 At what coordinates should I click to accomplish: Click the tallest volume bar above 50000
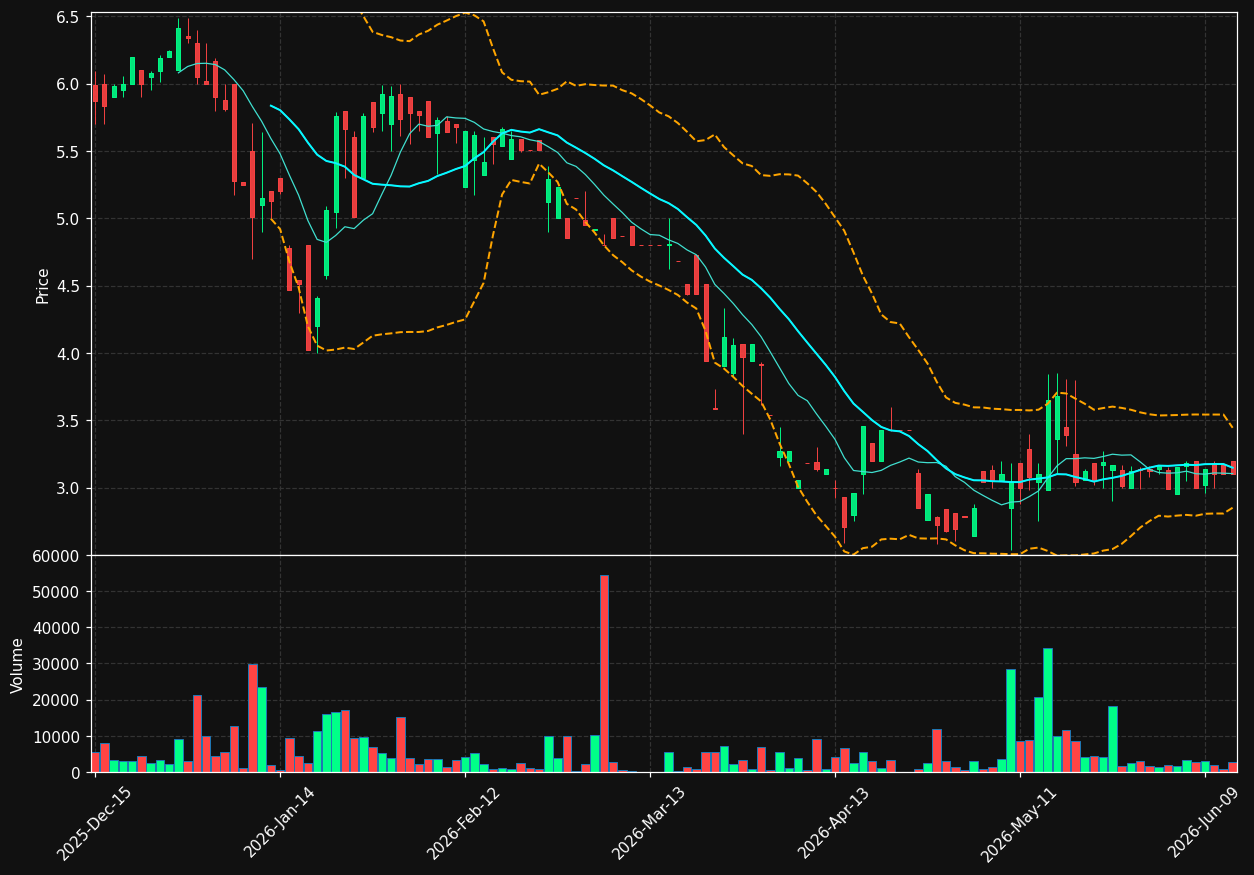coord(604,674)
